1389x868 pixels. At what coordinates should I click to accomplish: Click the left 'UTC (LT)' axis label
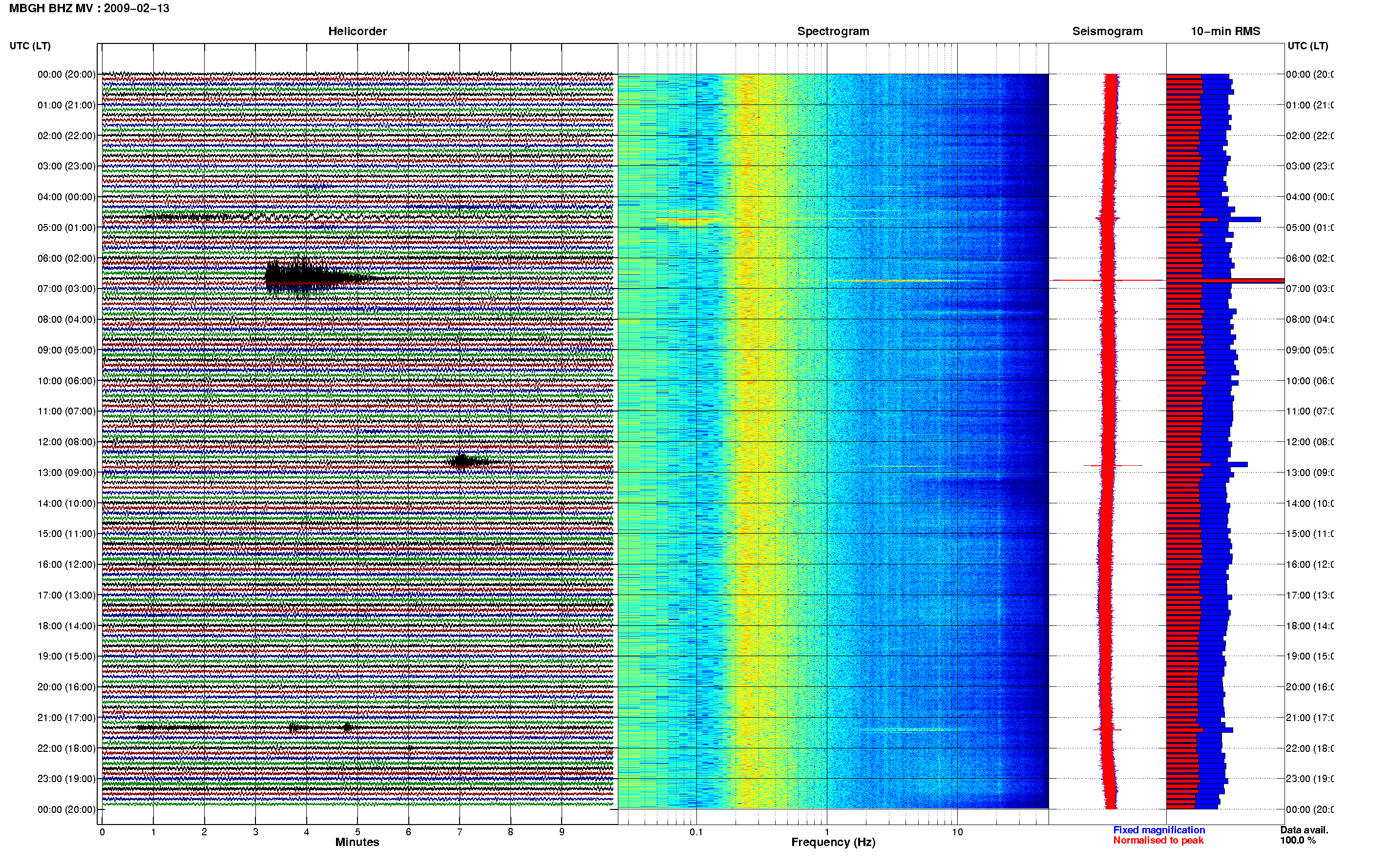point(30,46)
